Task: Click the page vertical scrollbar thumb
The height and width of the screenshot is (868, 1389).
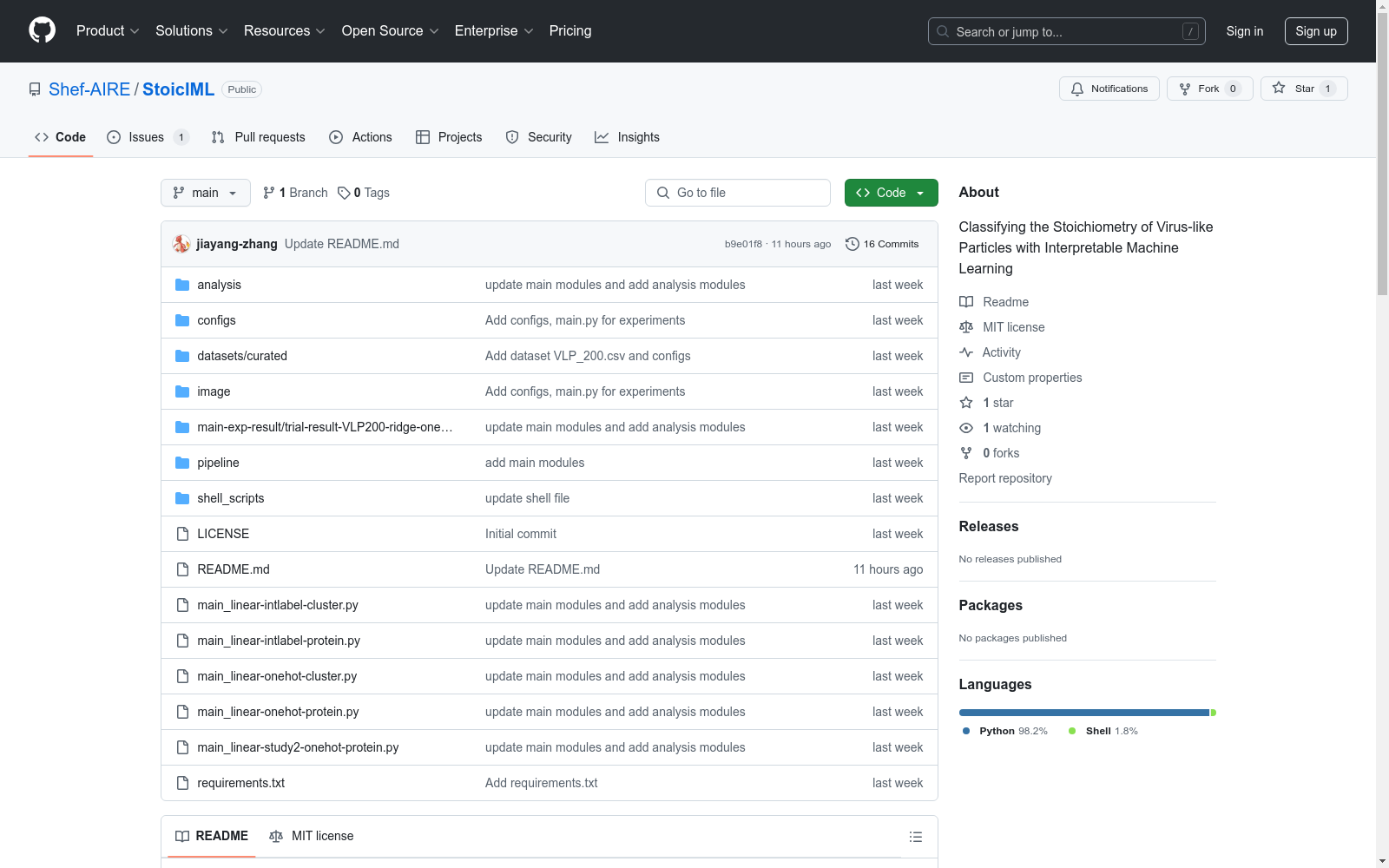Action: point(1382,155)
